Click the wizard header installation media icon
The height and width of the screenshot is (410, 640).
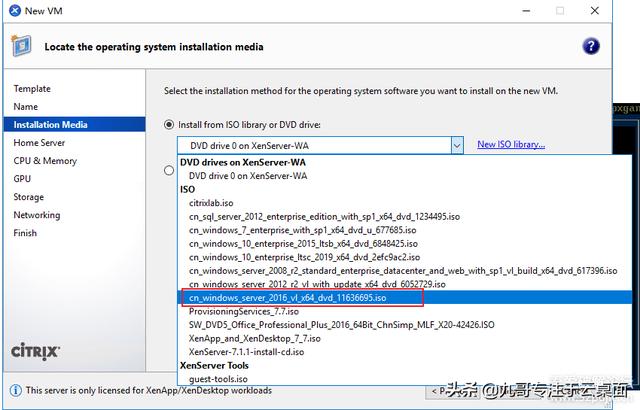[x=20, y=46]
